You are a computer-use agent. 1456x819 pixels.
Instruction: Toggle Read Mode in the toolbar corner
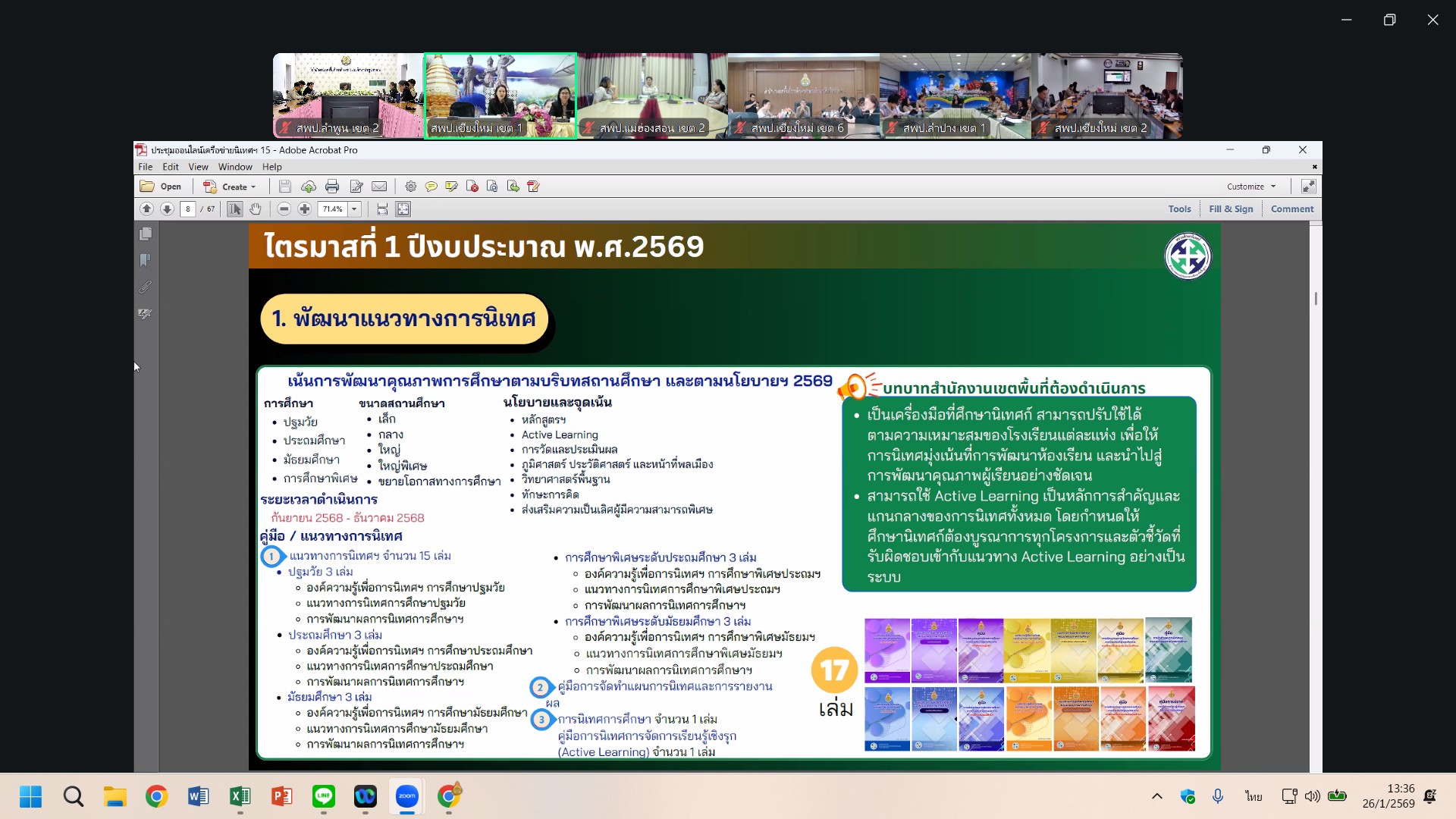coord(1308,187)
